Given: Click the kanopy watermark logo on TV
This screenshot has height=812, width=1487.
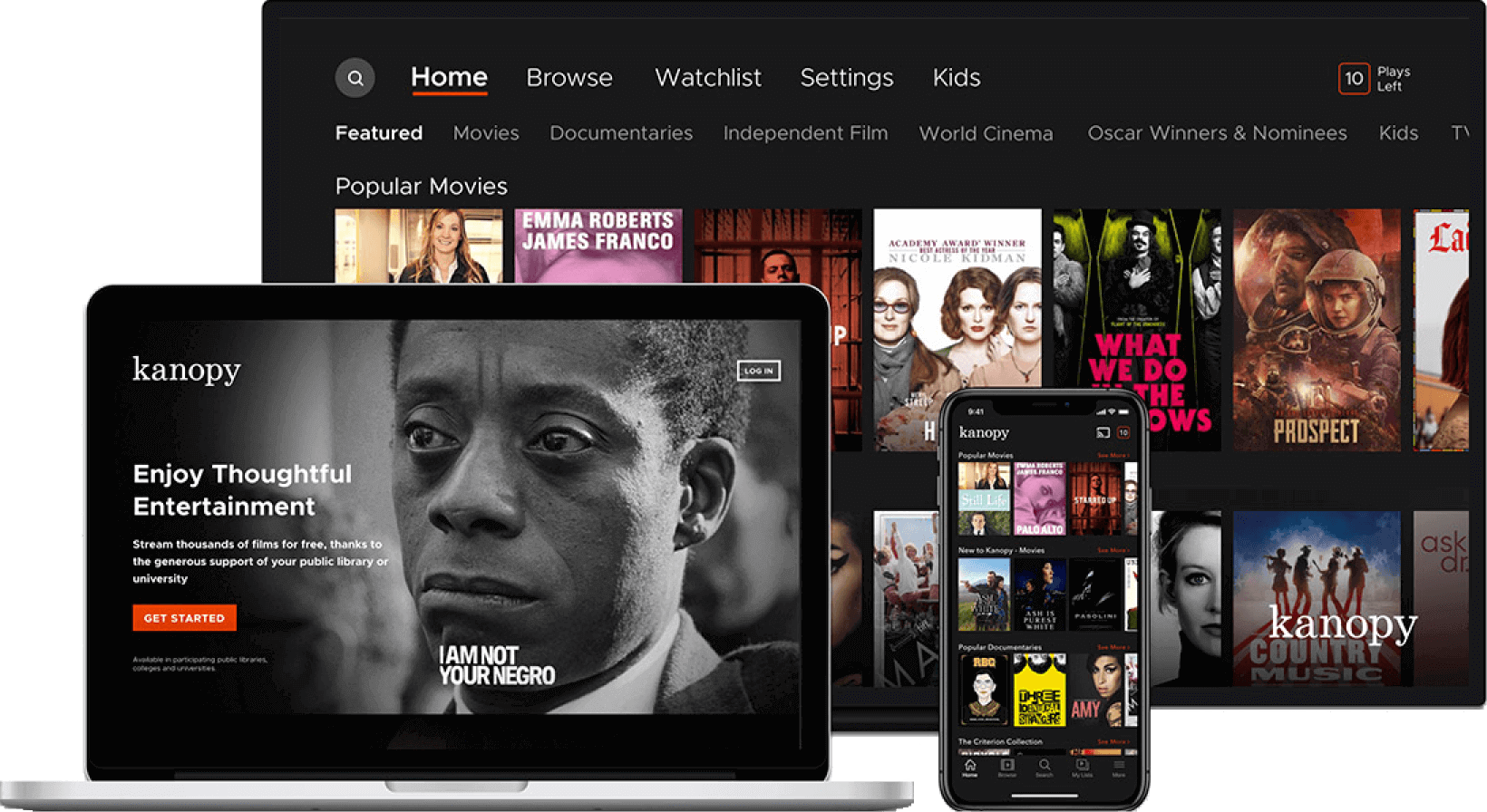Looking at the screenshot, I should [x=1343, y=624].
